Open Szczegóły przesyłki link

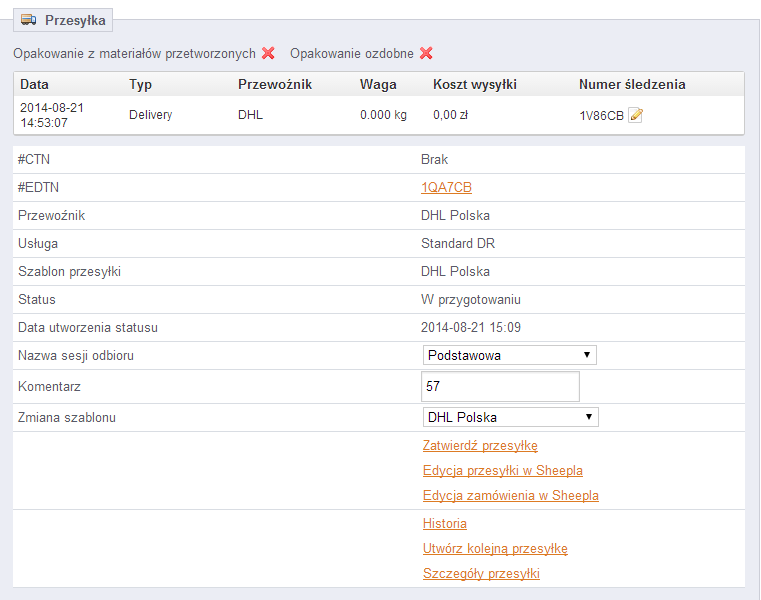(481, 573)
